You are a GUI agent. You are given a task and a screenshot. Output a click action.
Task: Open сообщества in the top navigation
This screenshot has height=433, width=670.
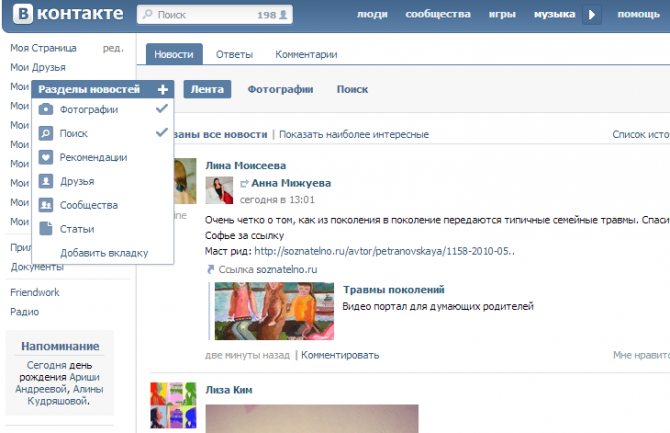tap(438, 14)
